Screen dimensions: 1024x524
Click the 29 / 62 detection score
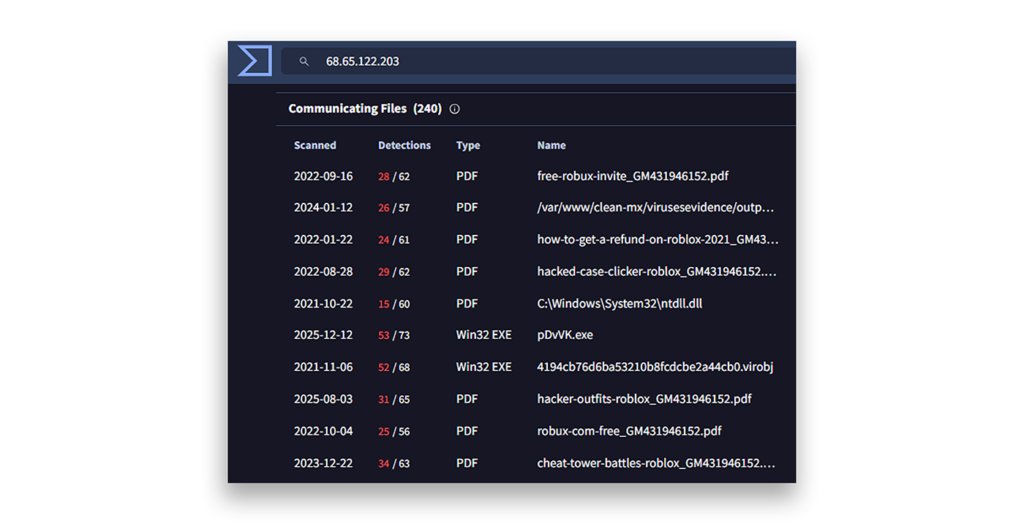(x=394, y=272)
